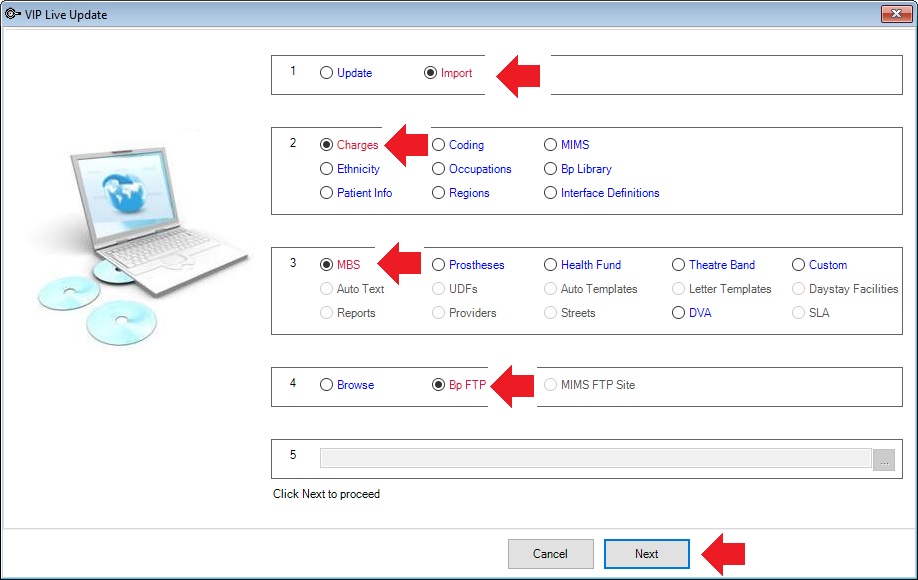Click the disabled Reports option
The width and height of the screenshot is (918, 580).
tap(347, 313)
